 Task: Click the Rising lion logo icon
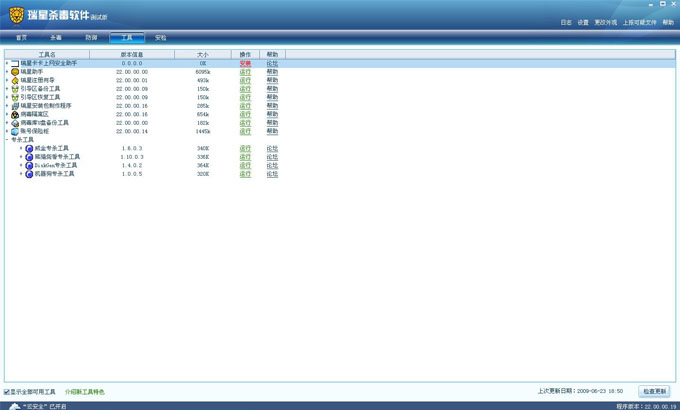[16, 16]
